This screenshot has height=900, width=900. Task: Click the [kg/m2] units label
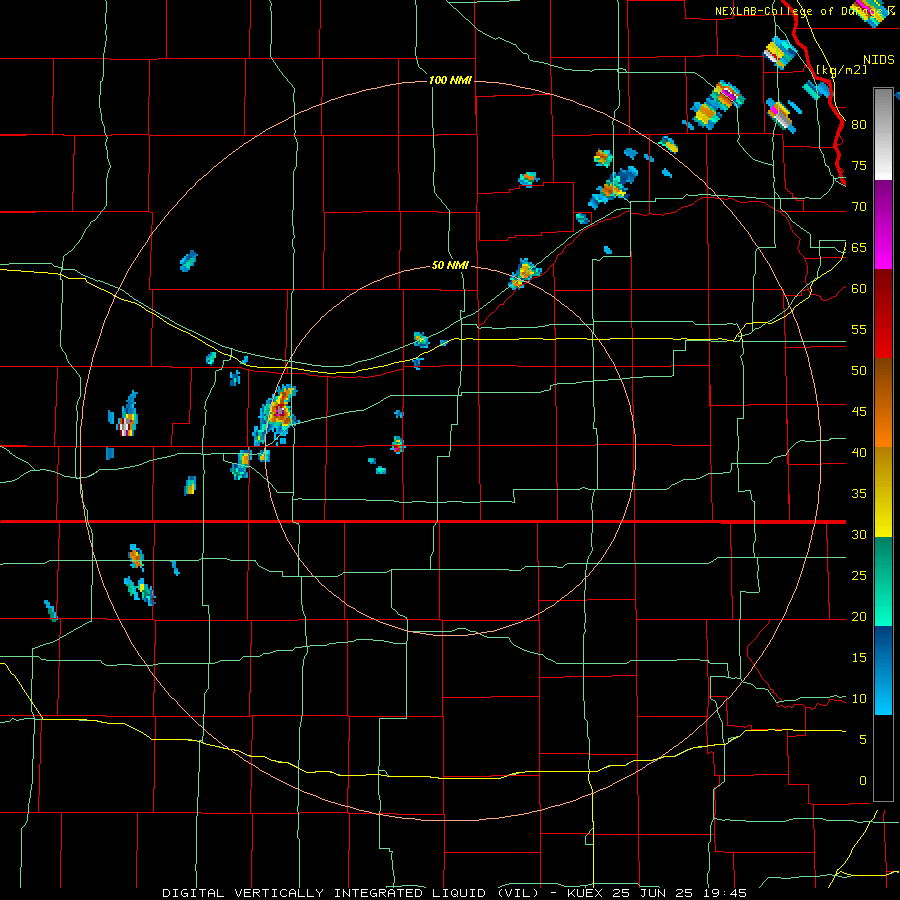click(x=841, y=70)
